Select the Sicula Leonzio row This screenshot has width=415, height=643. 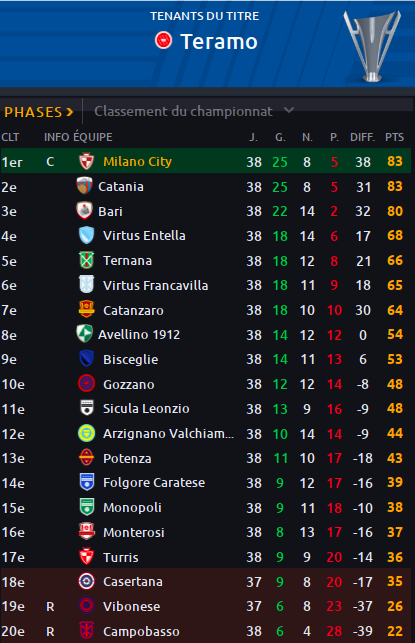point(206,408)
